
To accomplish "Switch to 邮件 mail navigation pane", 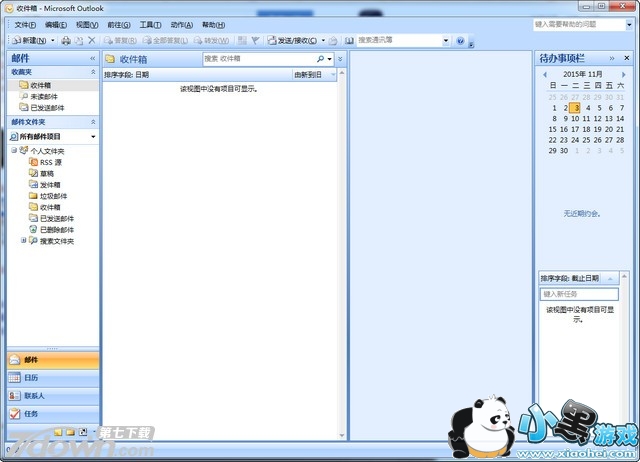I will [x=53, y=360].
